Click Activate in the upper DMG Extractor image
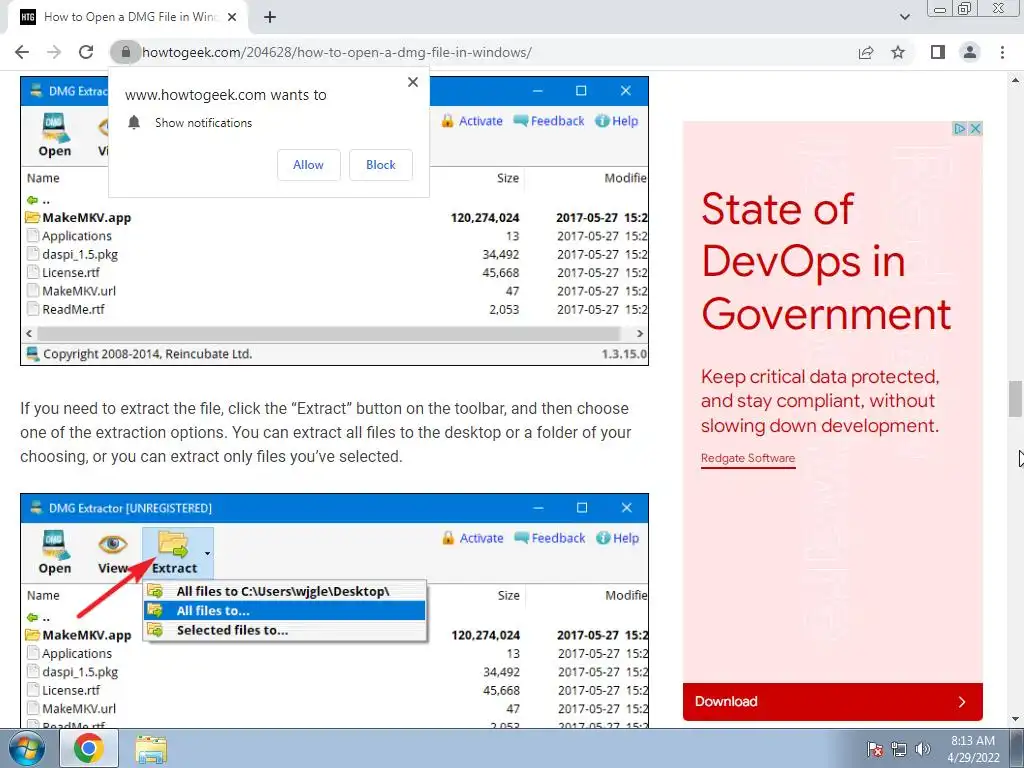1024x768 pixels. [x=472, y=121]
